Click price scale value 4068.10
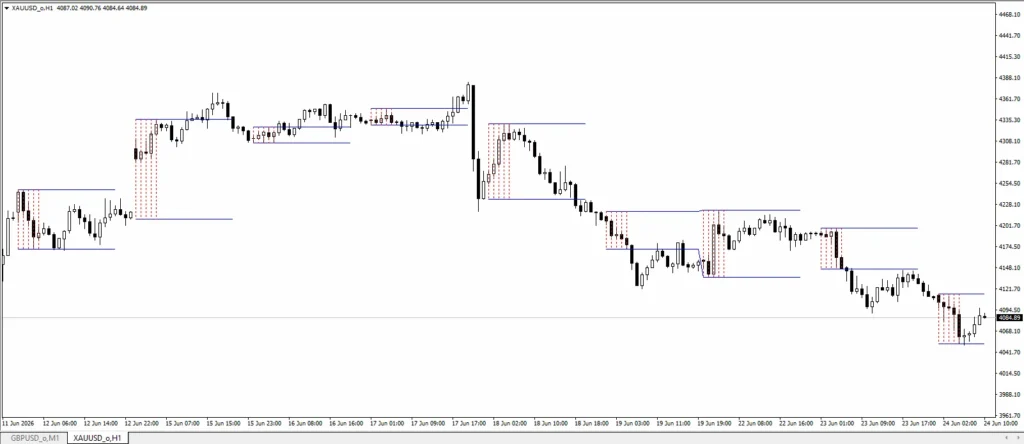The width and height of the screenshot is (1024, 444). pyautogui.click(x=1010, y=331)
